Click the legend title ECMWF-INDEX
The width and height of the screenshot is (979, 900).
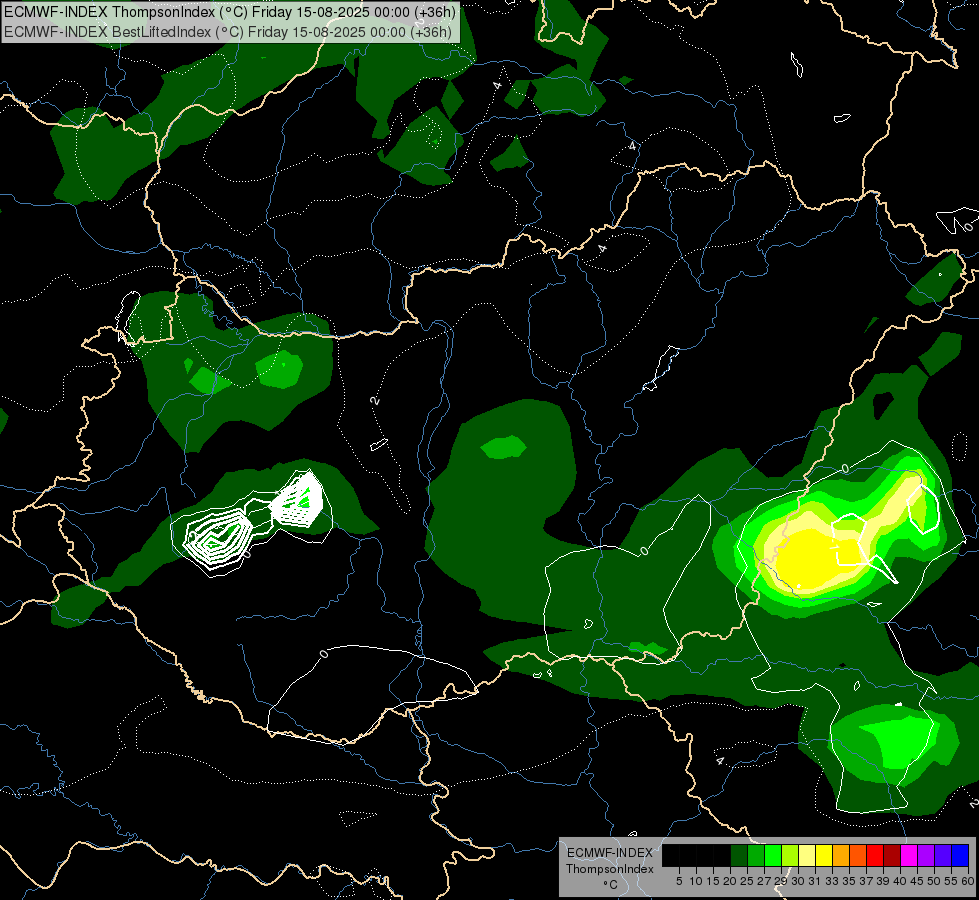tap(610, 853)
